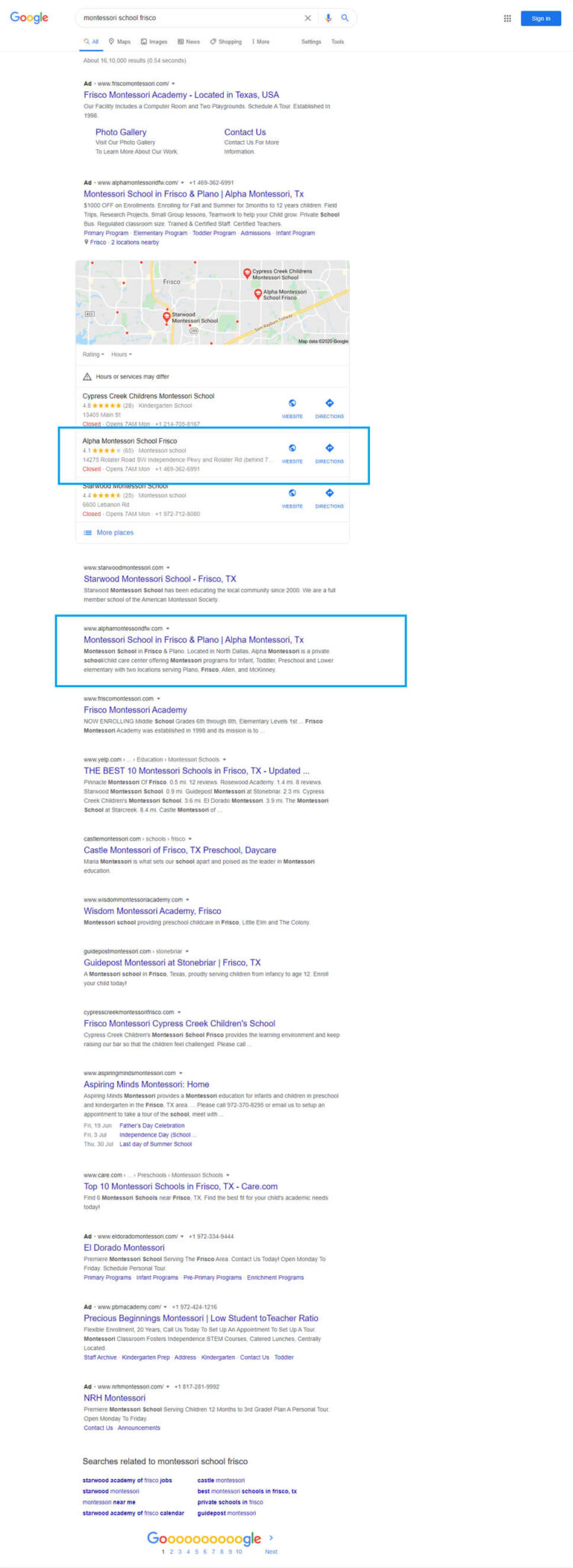
Task: Open the More tabs menu
Action: point(260,42)
